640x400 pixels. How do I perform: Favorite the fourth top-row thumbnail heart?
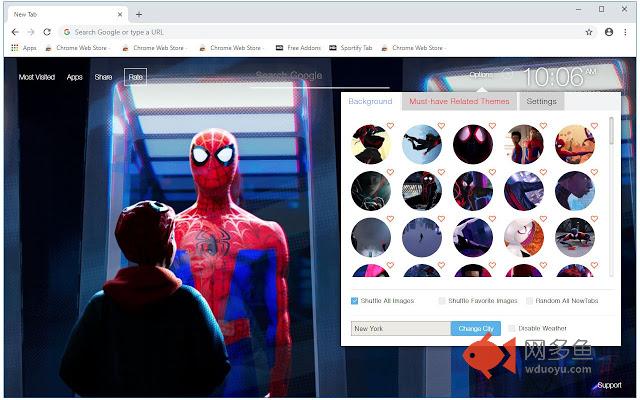pos(543,126)
